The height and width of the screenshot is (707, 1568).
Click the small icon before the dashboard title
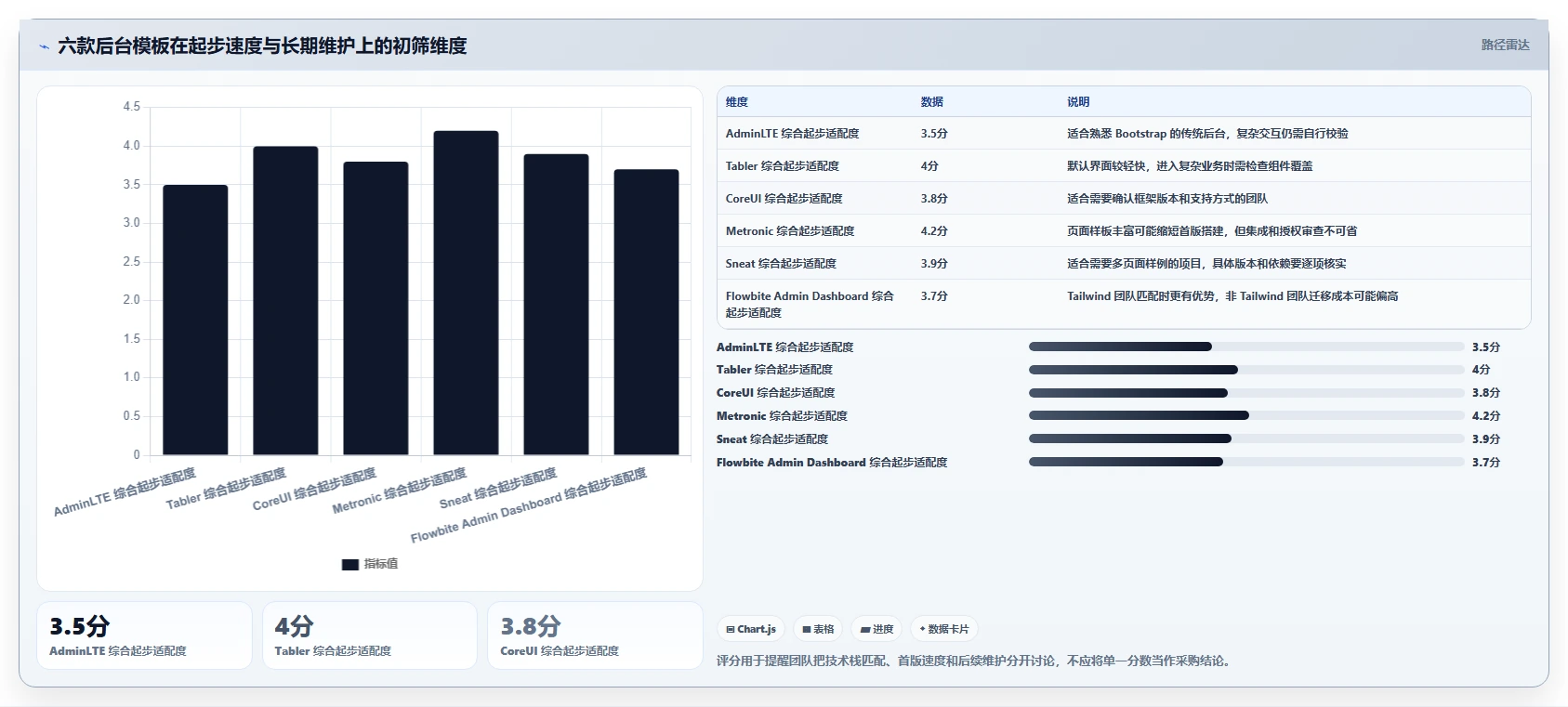(x=44, y=46)
